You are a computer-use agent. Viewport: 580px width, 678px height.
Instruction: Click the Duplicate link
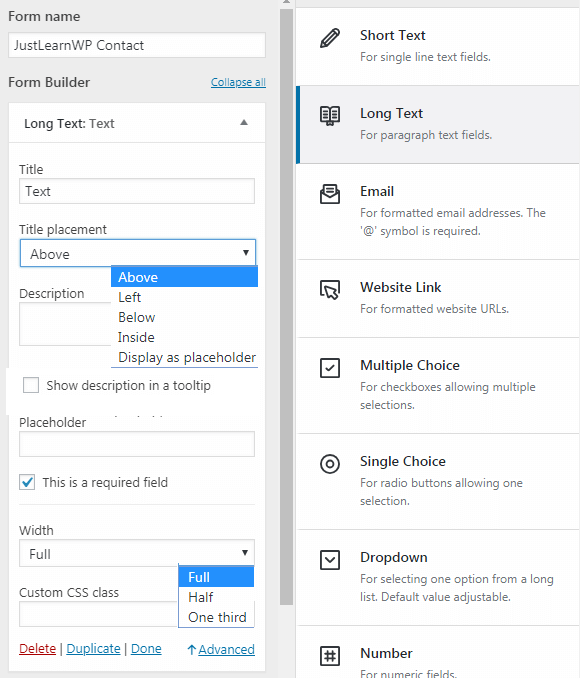pyautogui.click(x=93, y=649)
